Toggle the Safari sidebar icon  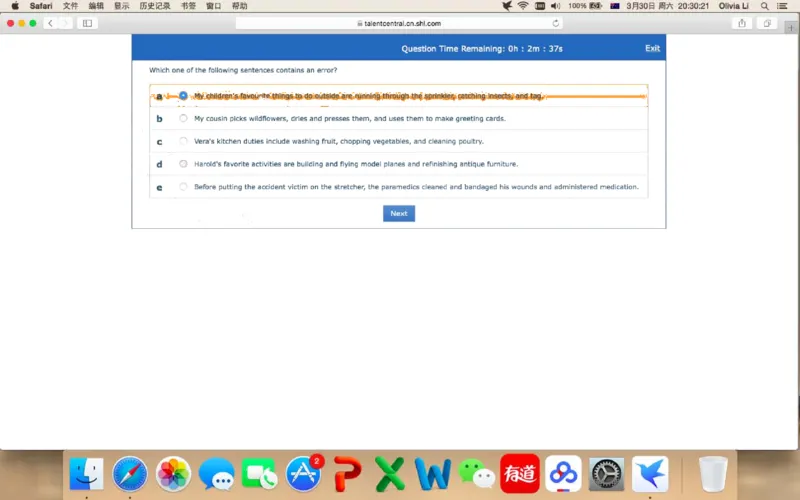[x=87, y=23]
